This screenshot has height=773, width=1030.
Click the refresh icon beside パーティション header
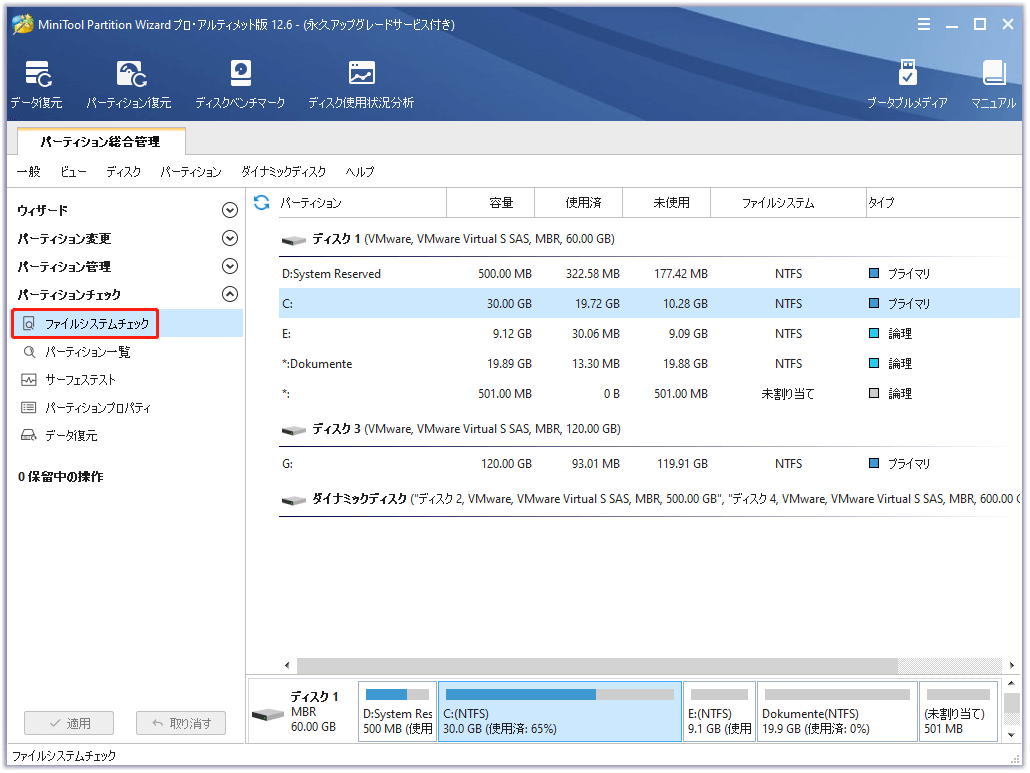tap(261, 202)
